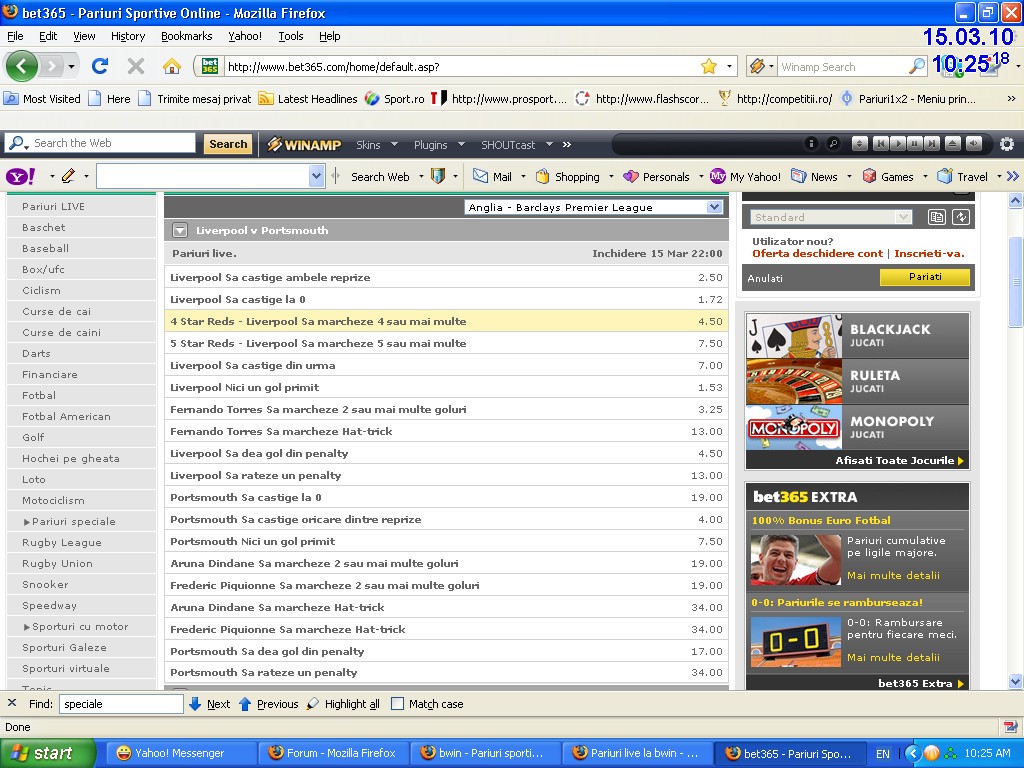Bookmark this page with the star icon
The width and height of the screenshot is (1024, 768).
[x=709, y=66]
